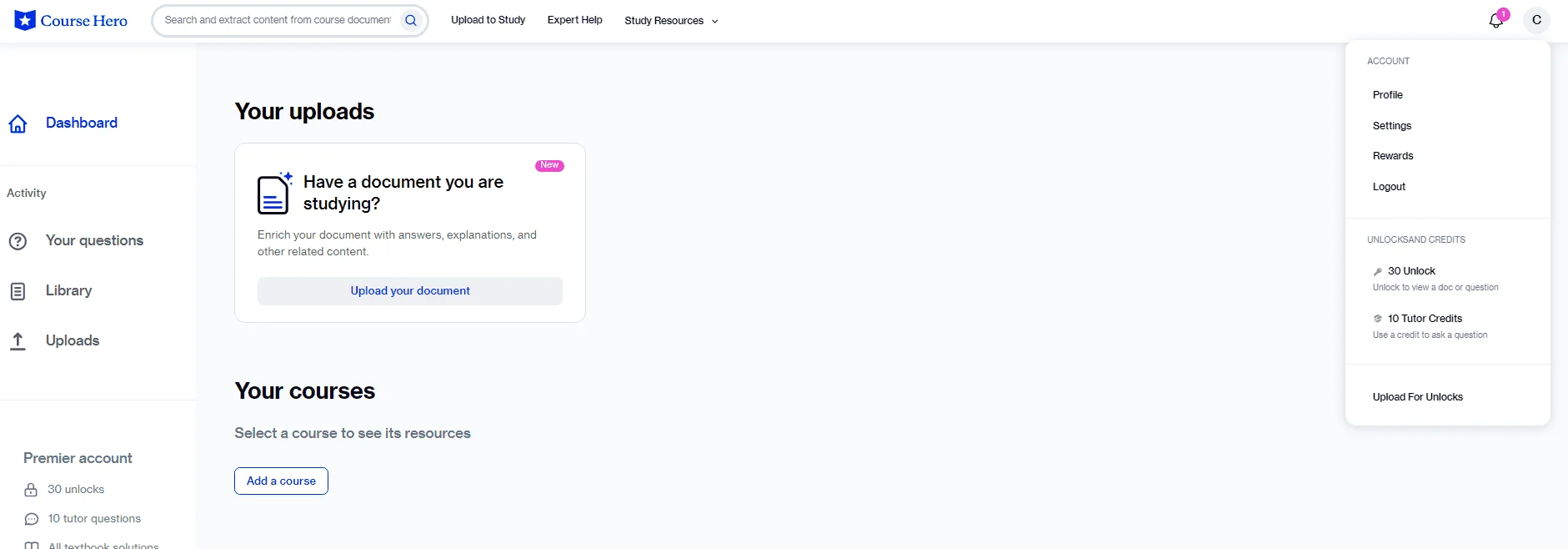Select Settings from account menu
This screenshot has height=549, width=1568.
point(1392,126)
